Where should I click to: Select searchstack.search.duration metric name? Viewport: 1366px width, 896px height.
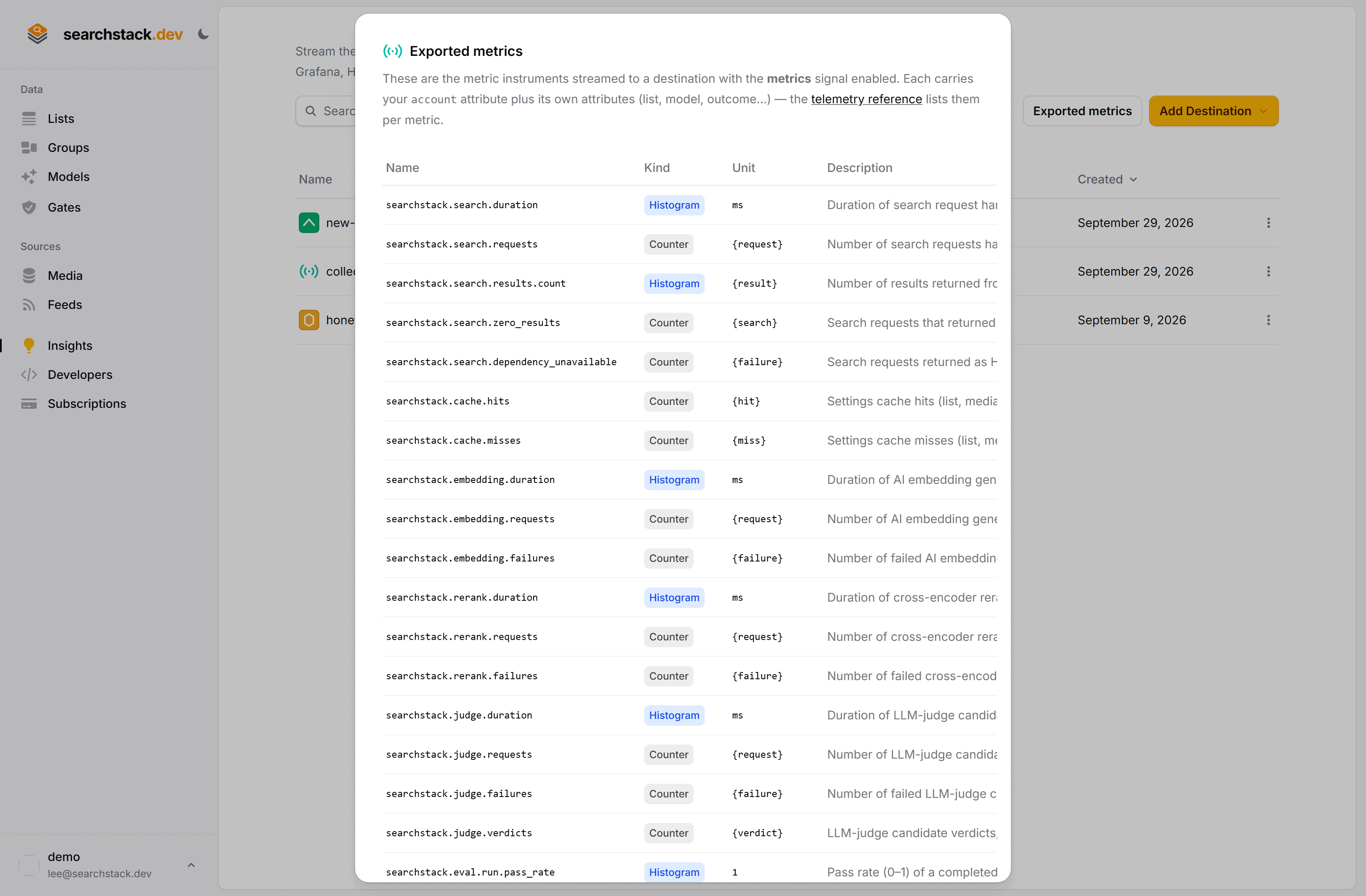pyautogui.click(x=461, y=205)
